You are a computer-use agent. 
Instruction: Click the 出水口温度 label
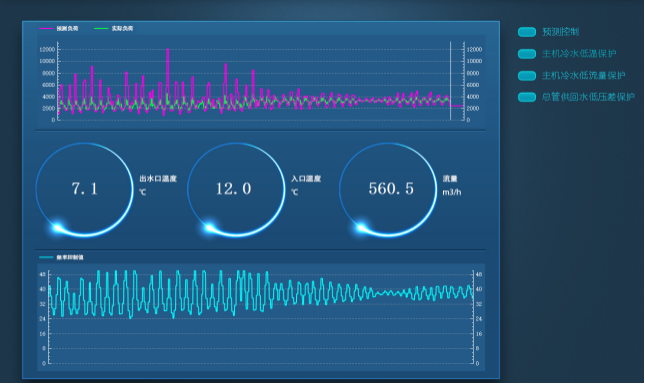pyautogui.click(x=158, y=179)
